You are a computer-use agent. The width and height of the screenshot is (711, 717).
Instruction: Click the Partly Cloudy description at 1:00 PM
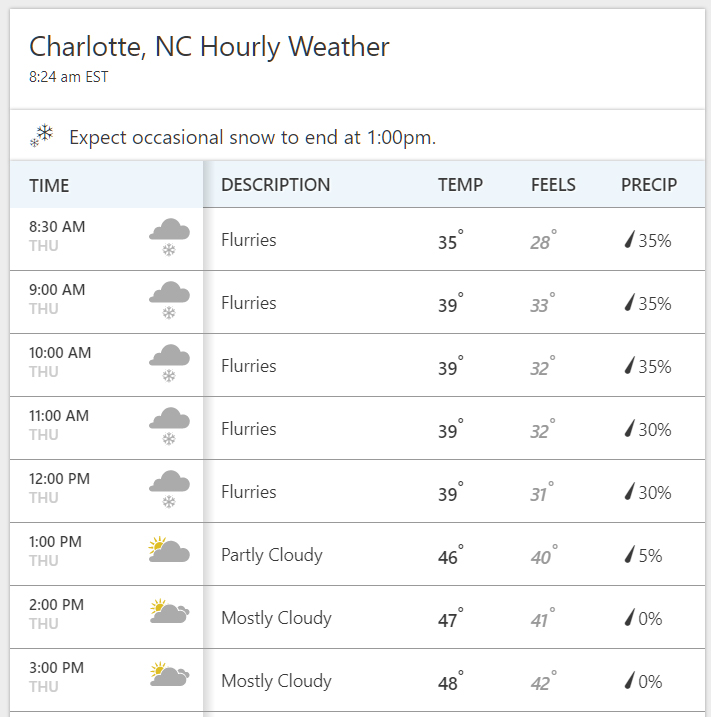coord(272,555)
